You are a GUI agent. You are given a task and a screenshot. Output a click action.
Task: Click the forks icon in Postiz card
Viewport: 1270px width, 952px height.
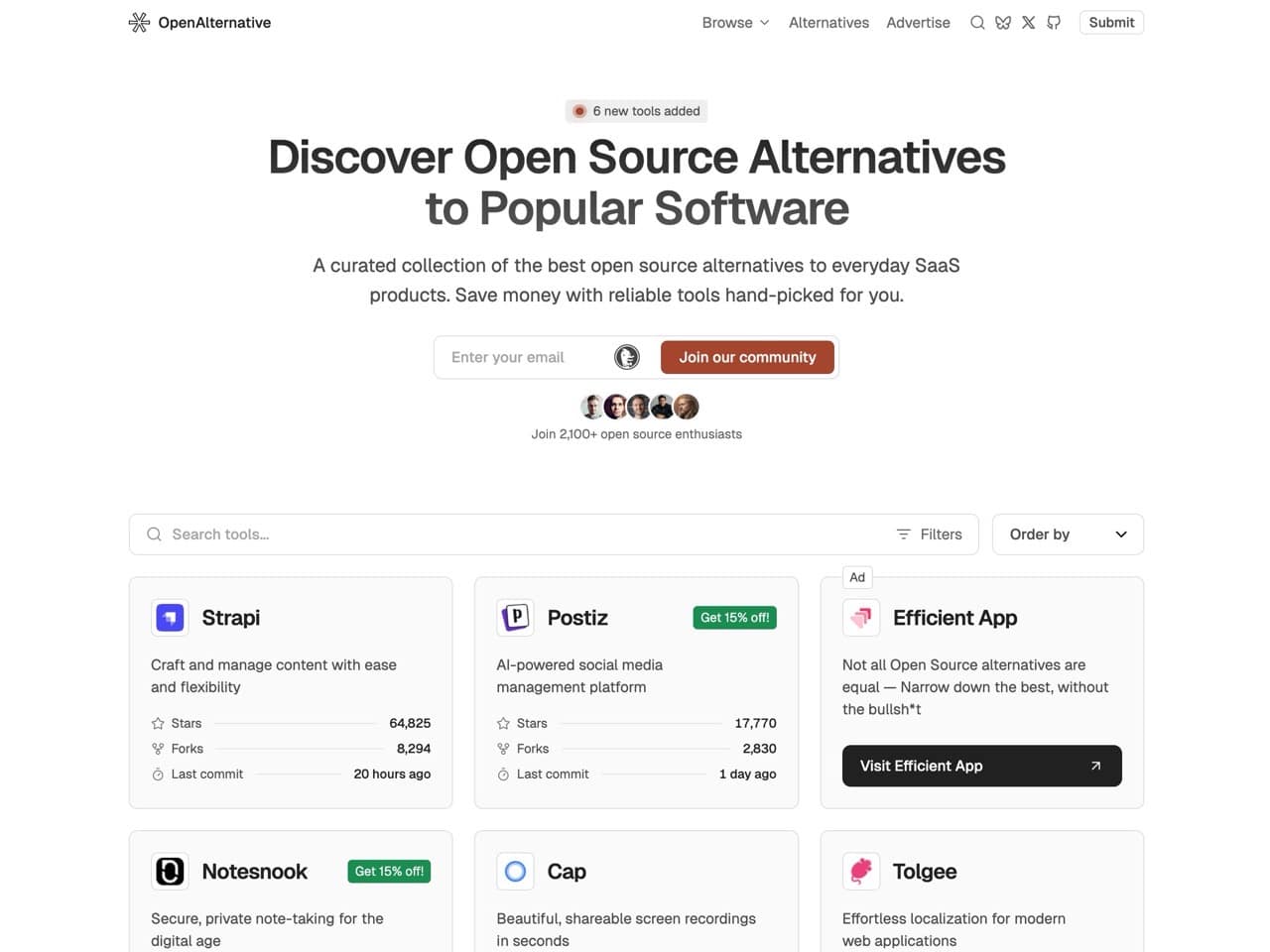[503, 749]
